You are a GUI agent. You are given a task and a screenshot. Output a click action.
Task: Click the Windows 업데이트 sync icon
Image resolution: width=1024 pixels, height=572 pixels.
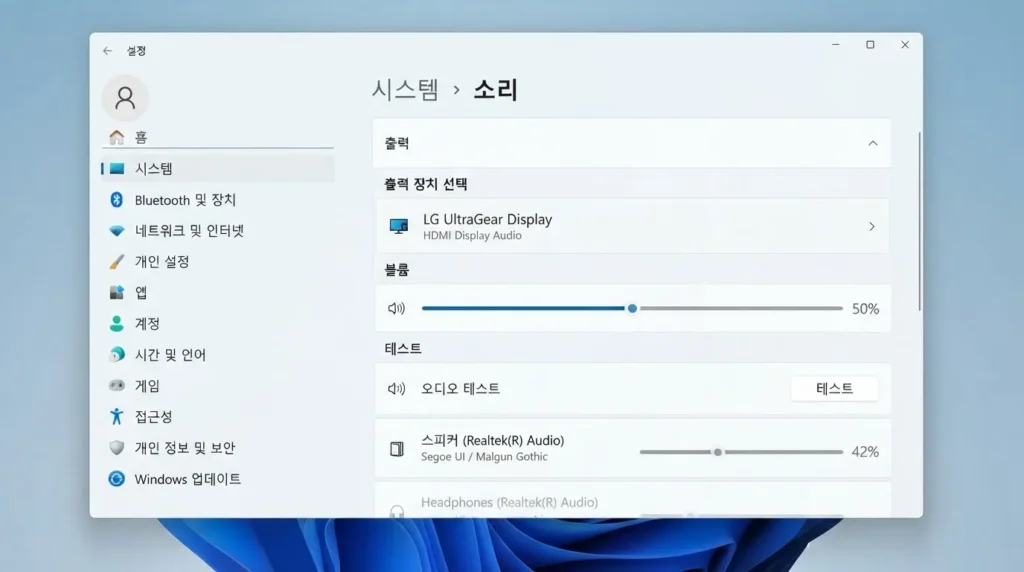click(x=117, y=479)
